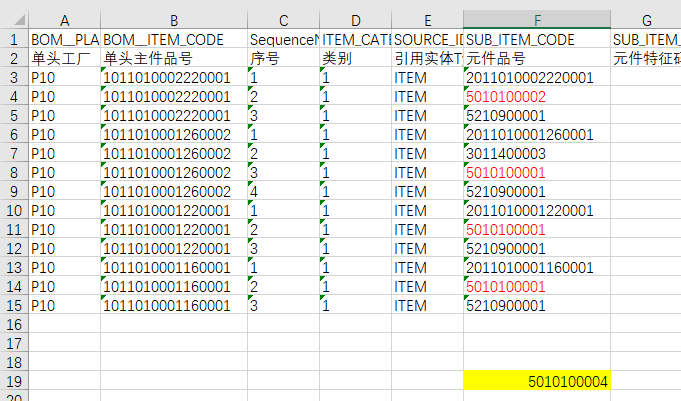Click cell 2011010001220001 in row 10

coord(537,211)
